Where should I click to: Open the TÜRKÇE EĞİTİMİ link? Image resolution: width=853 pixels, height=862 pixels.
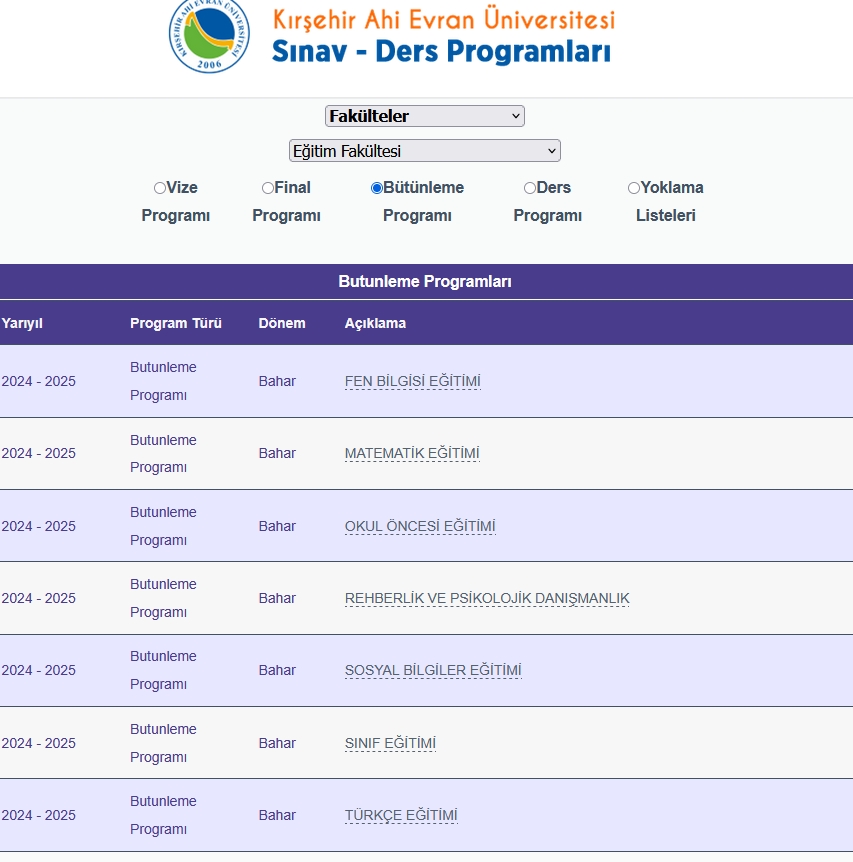point(401,815)
